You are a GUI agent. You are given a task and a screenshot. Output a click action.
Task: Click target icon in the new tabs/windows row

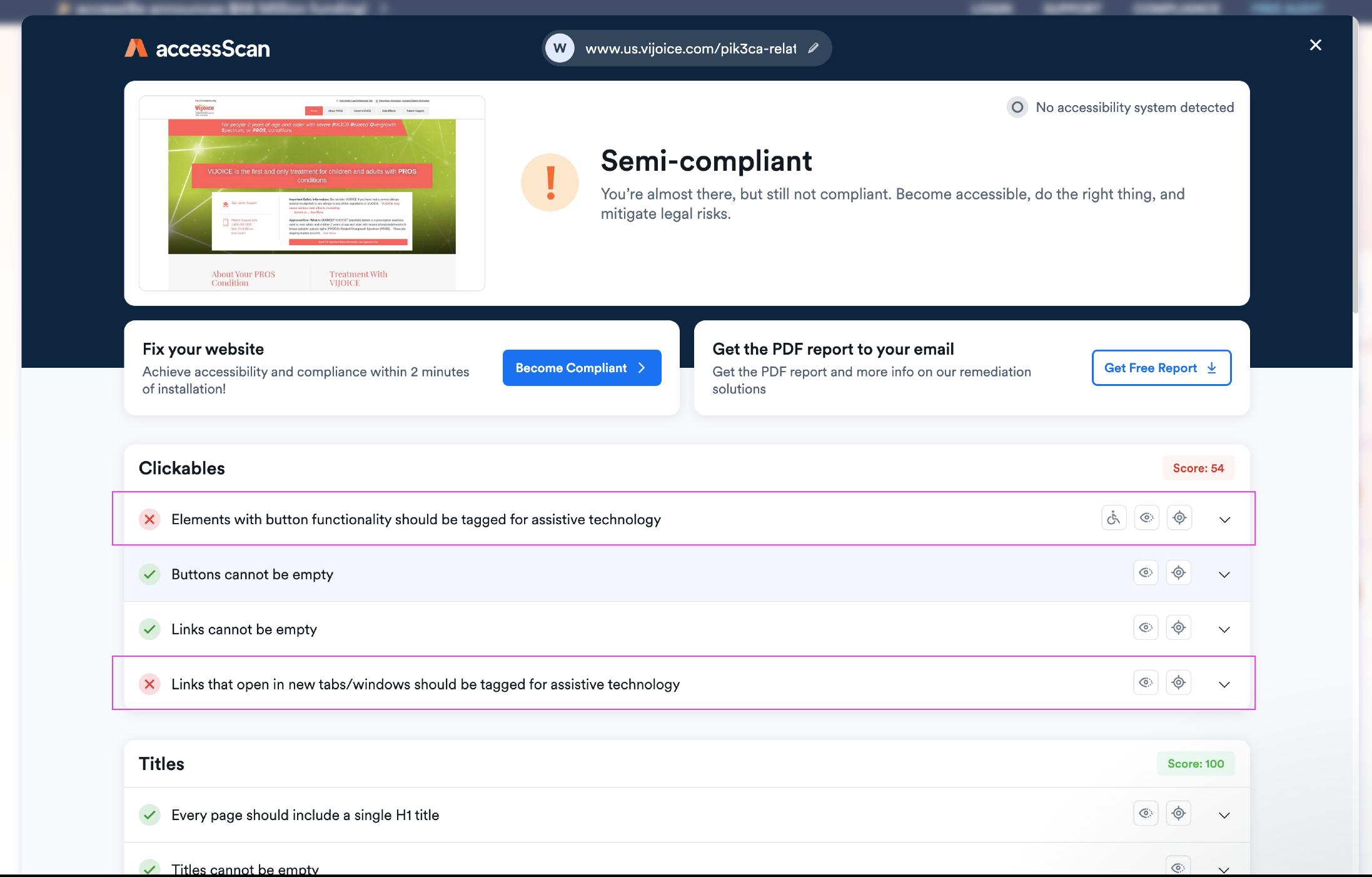point(1178,683)
